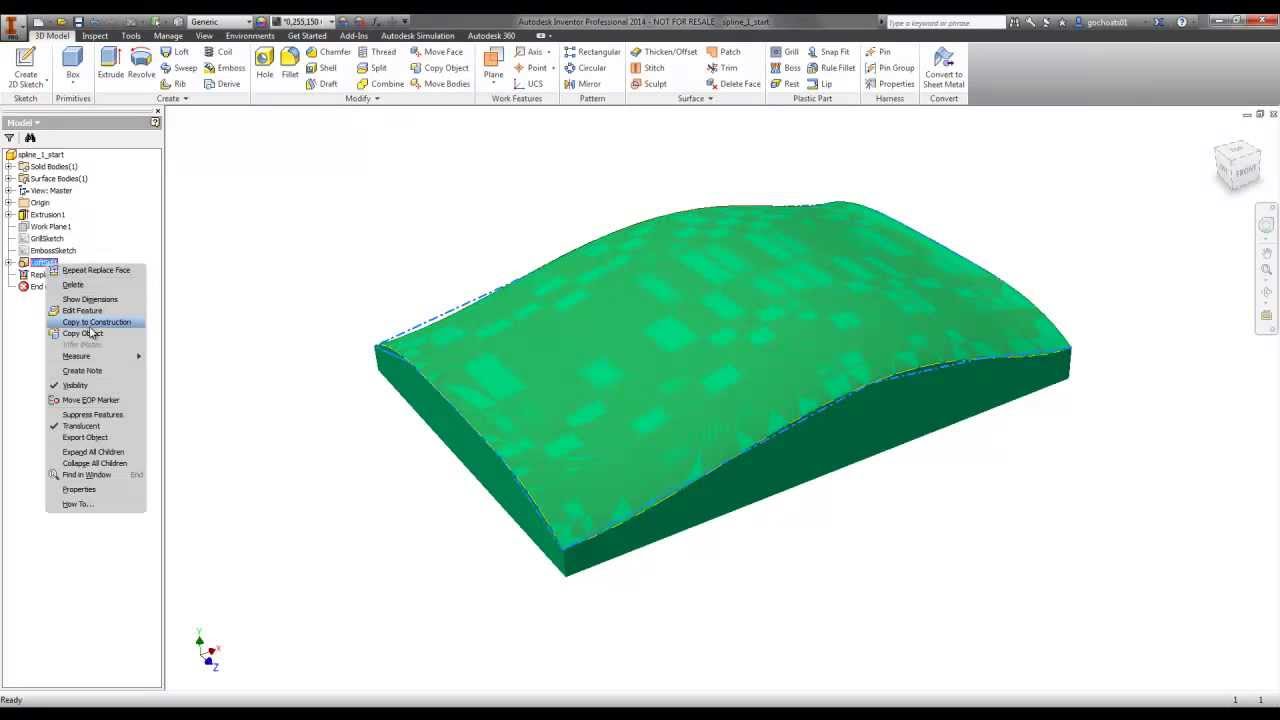Select the Rectangular pattern tool
The image size is (1280, 720).
click(592, 52)
